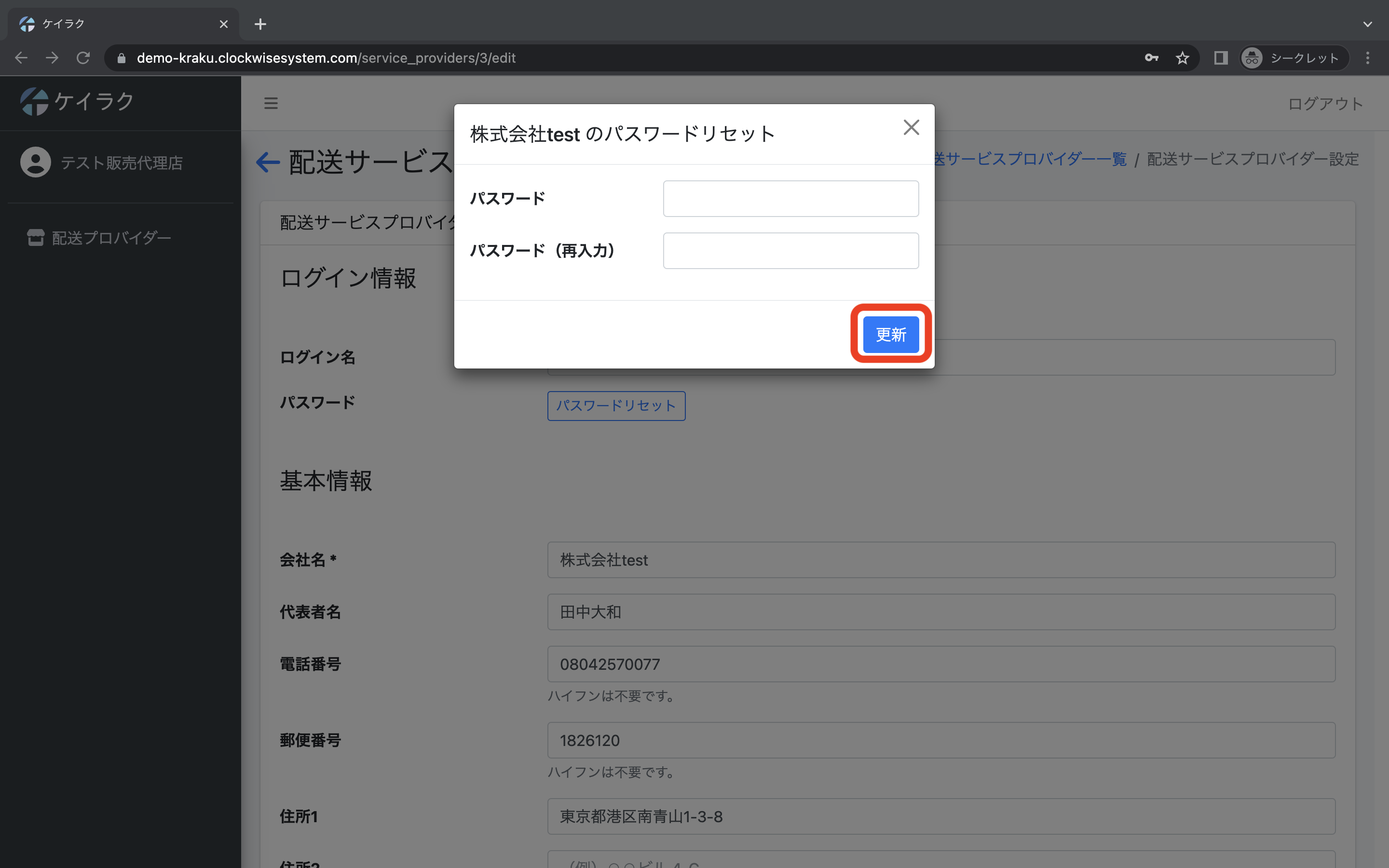Click the ログアウト link

1325,104
